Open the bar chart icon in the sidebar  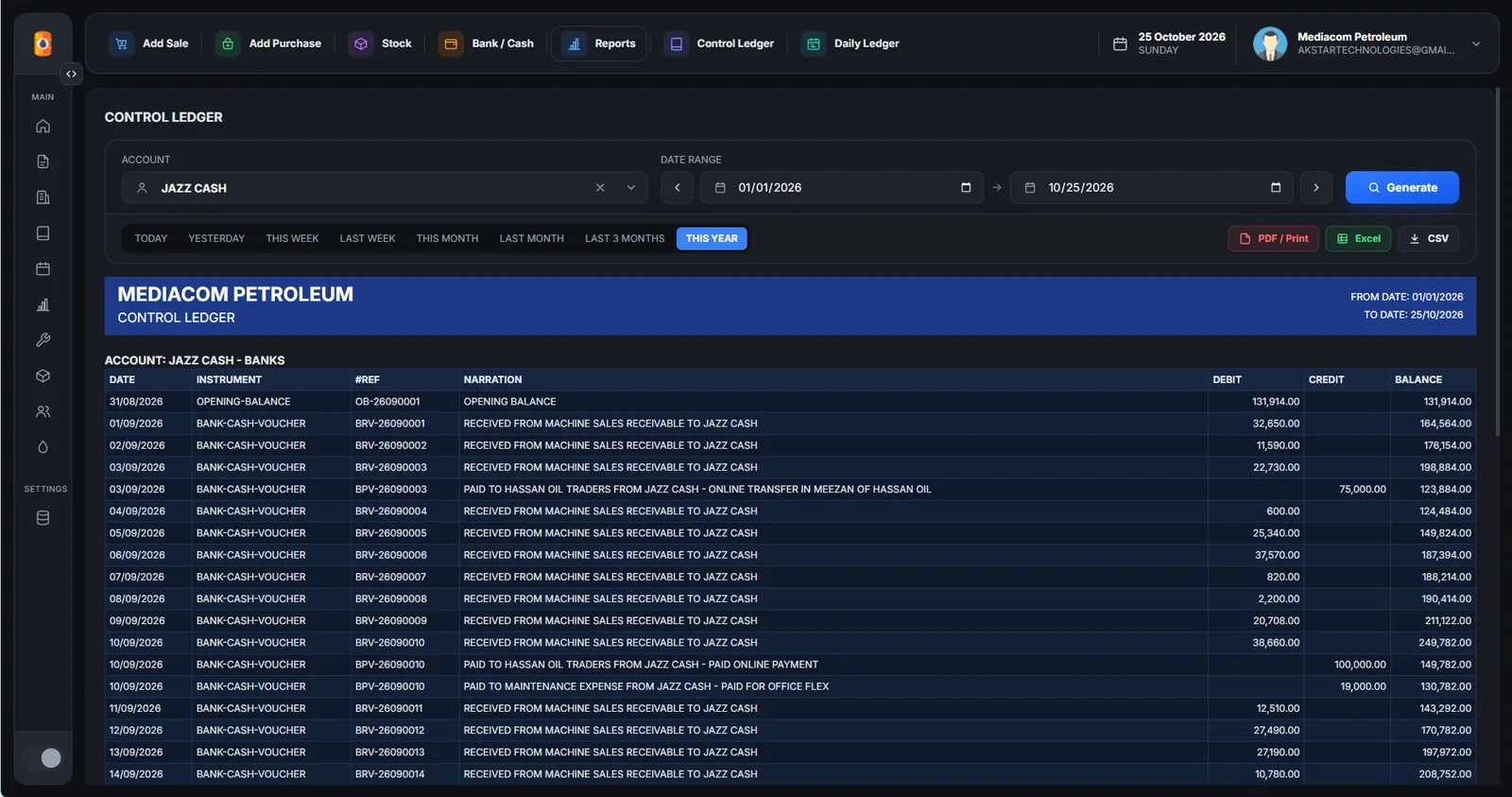tap(43, 304)
